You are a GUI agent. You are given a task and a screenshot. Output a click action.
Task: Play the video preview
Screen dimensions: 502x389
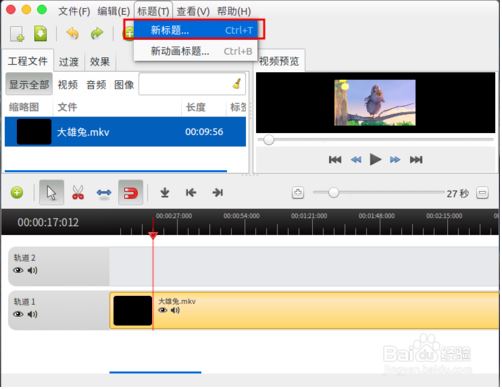tap(375, 159)
